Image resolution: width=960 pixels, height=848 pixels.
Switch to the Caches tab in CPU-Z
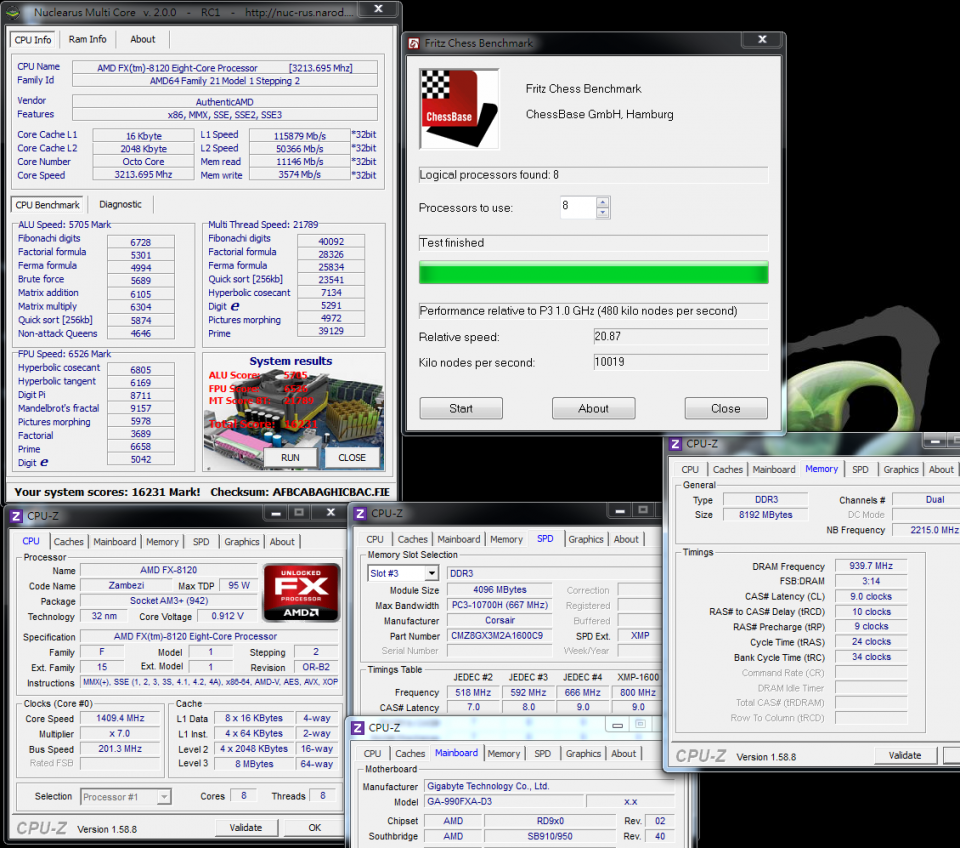coord(68,541)
